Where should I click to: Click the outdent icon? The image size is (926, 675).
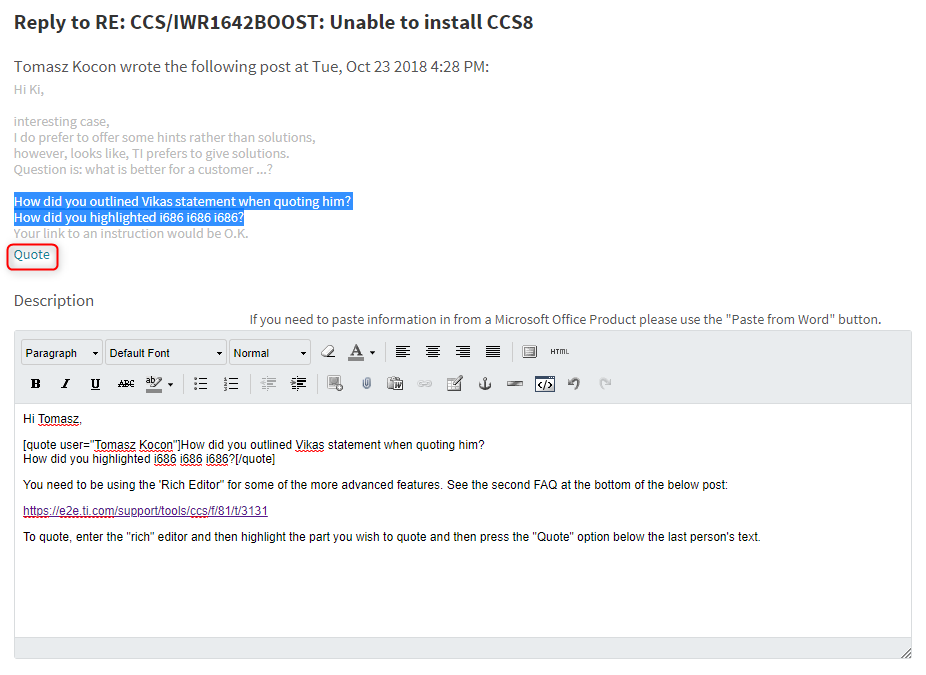[269, 384]
